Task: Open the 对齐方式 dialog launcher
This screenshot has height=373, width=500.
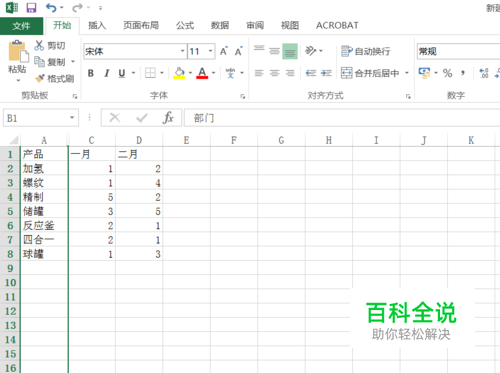Action: [x=408, y=96]
